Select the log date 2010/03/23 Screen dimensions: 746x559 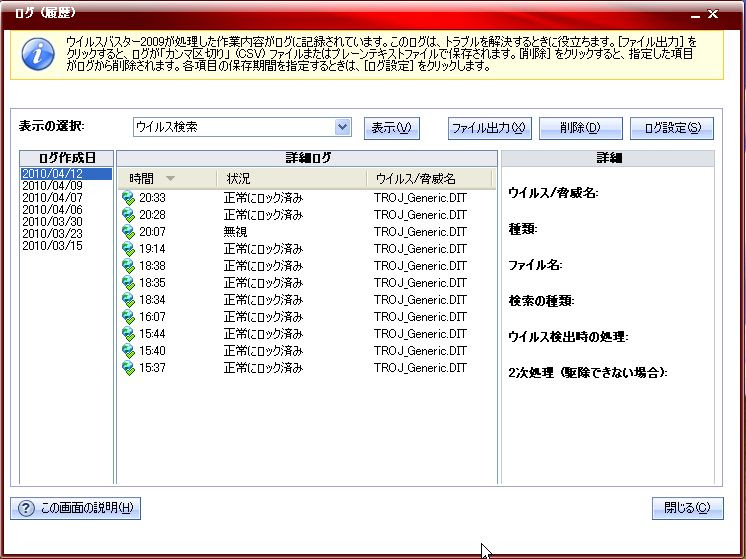tap(52, 234)
